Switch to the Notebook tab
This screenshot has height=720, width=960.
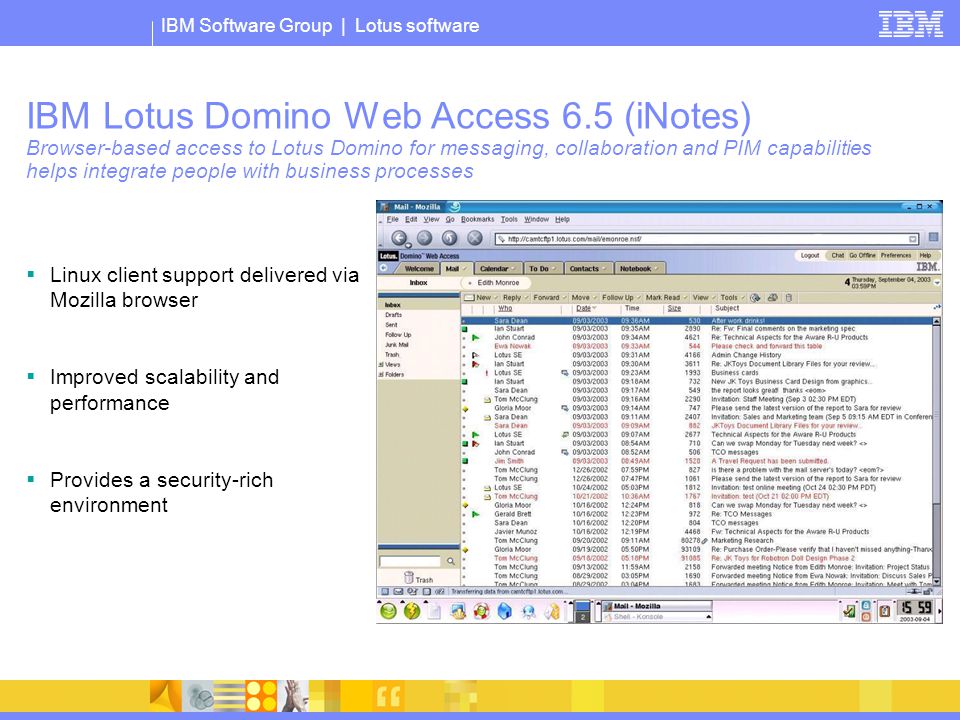(x=639, y=268)
